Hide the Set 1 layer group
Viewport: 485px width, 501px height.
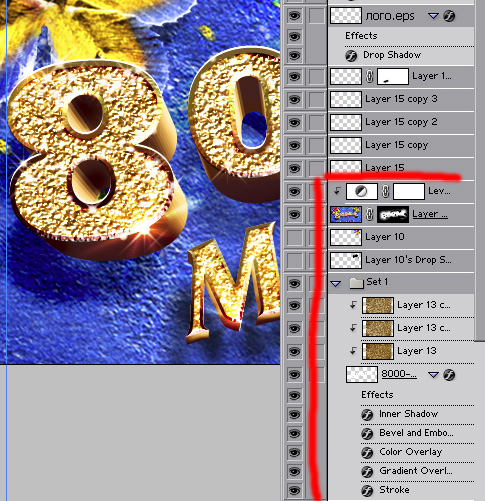pyautogui.click(x=294, y=283)
